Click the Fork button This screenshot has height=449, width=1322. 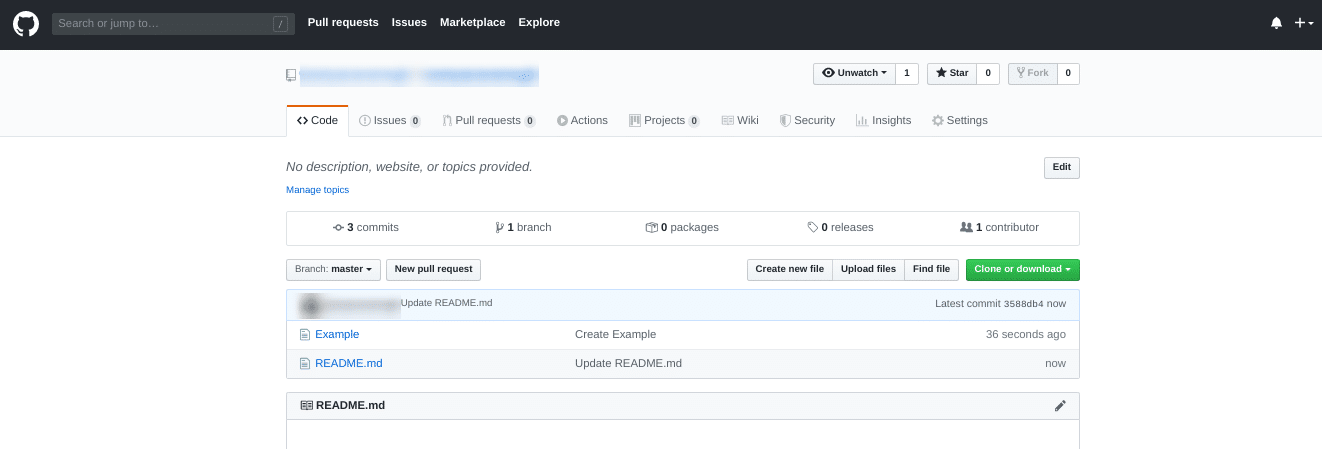(1031, 73)
